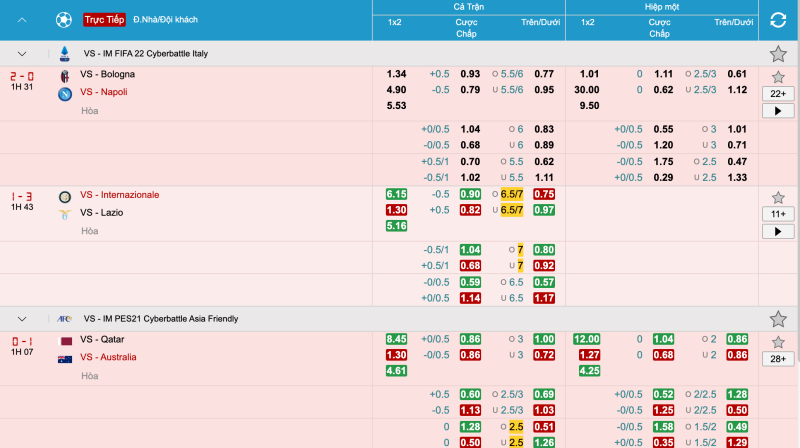Collapse all with the header up-chevron
This screenshot has width=800, height=448.
(x=22, y=20)
